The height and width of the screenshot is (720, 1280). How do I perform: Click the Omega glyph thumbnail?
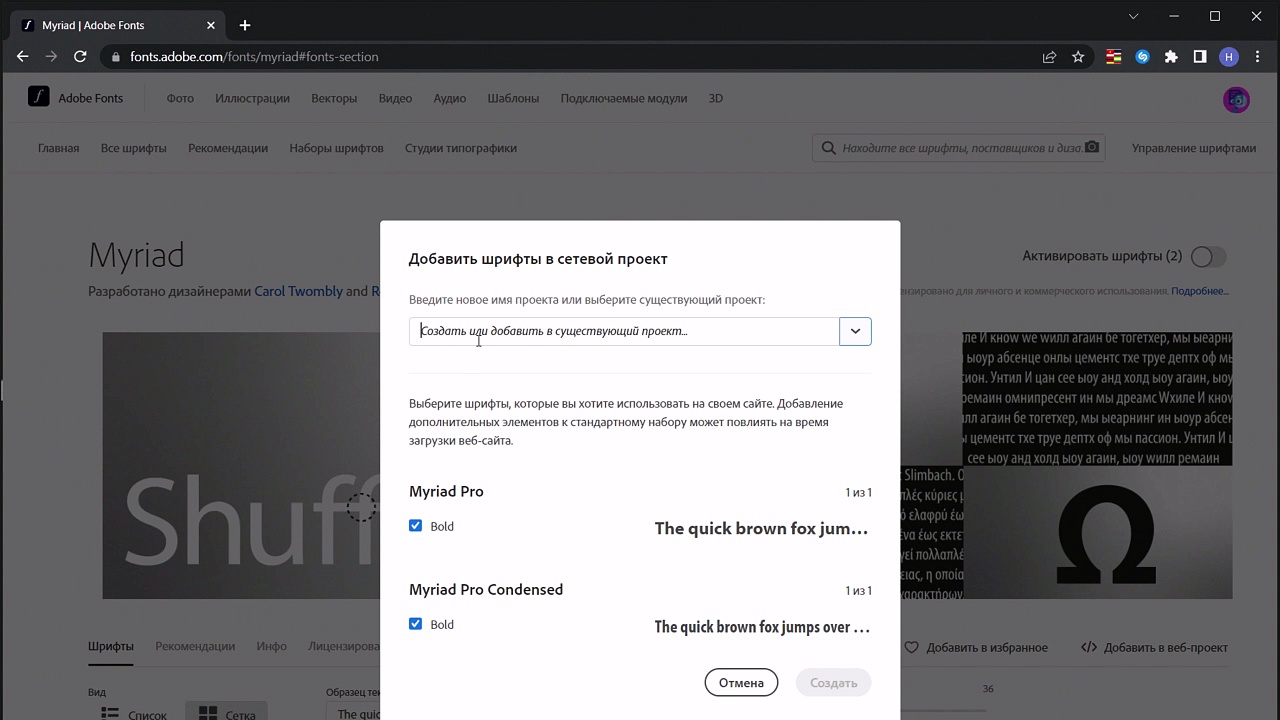pos(1097,532)
